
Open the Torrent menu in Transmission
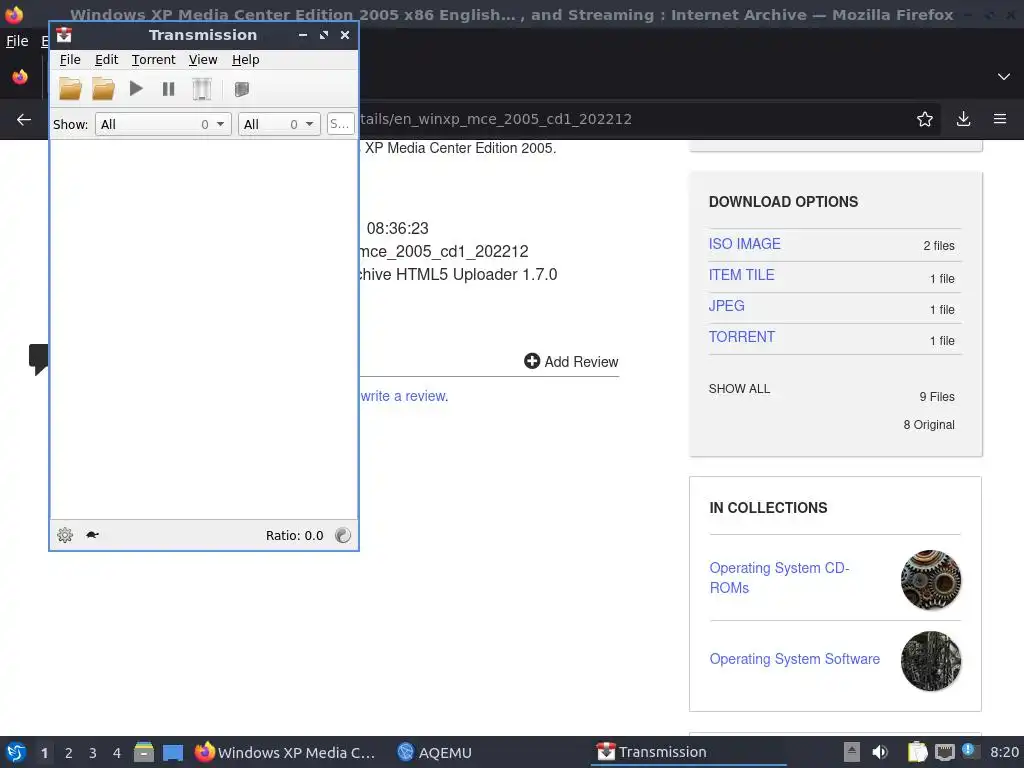click(153, 59)
